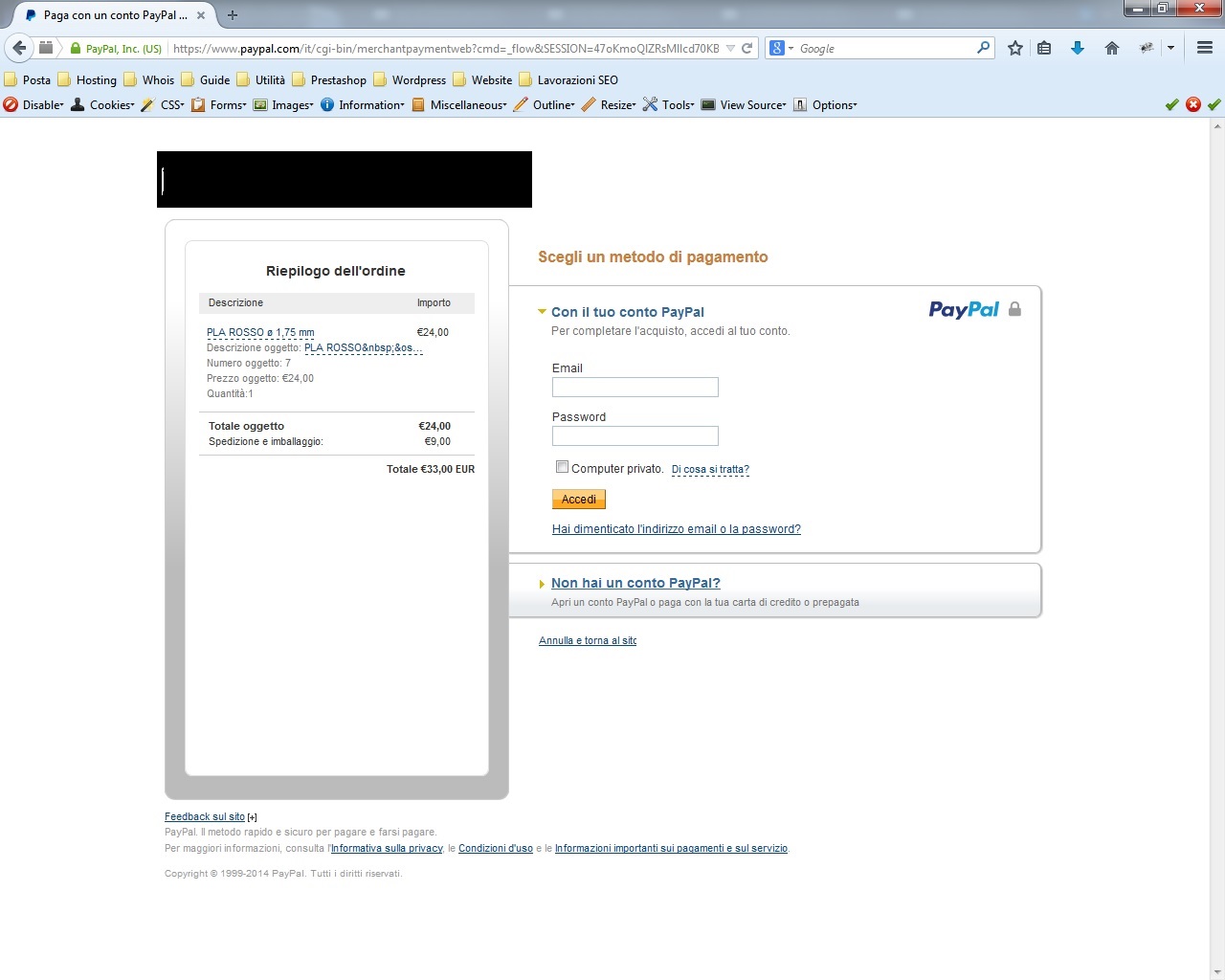The width and height of the screenshot is (1225, 980).
Task: Click the search magnifier icon
Action: click(x=983, y=48)
